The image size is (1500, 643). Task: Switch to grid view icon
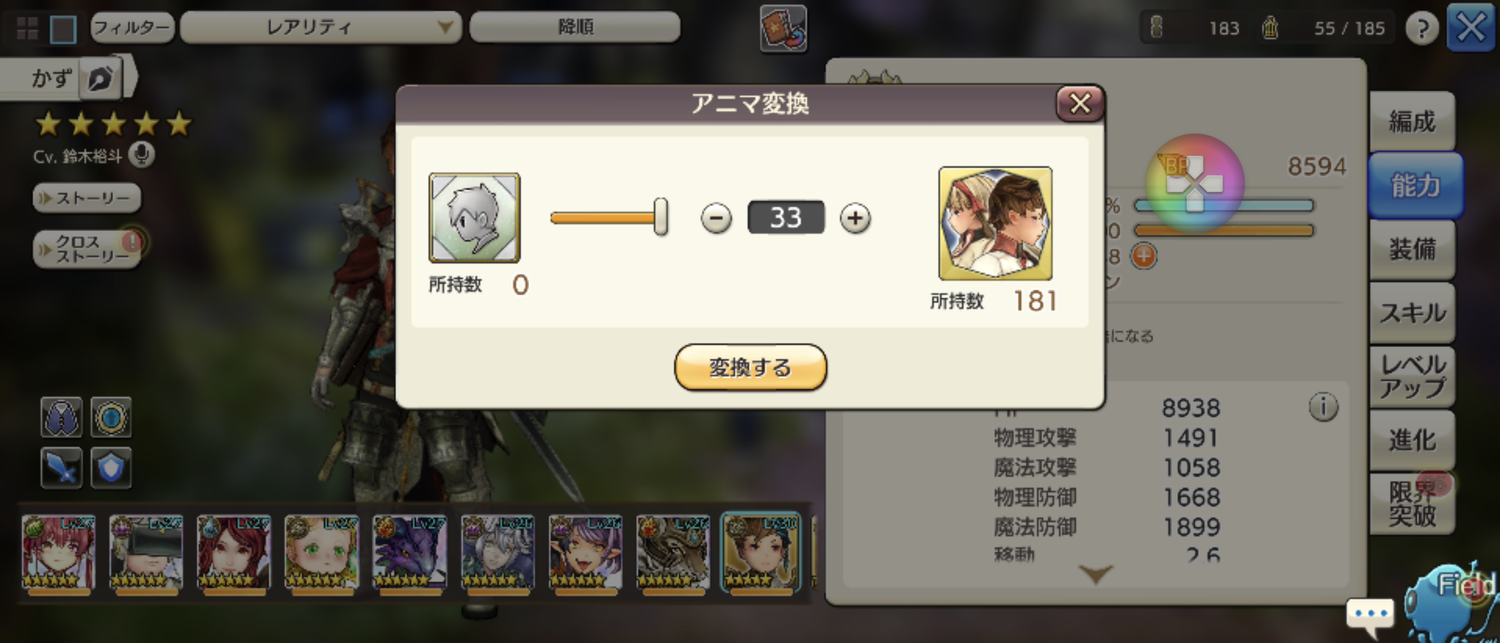point(26,28)
